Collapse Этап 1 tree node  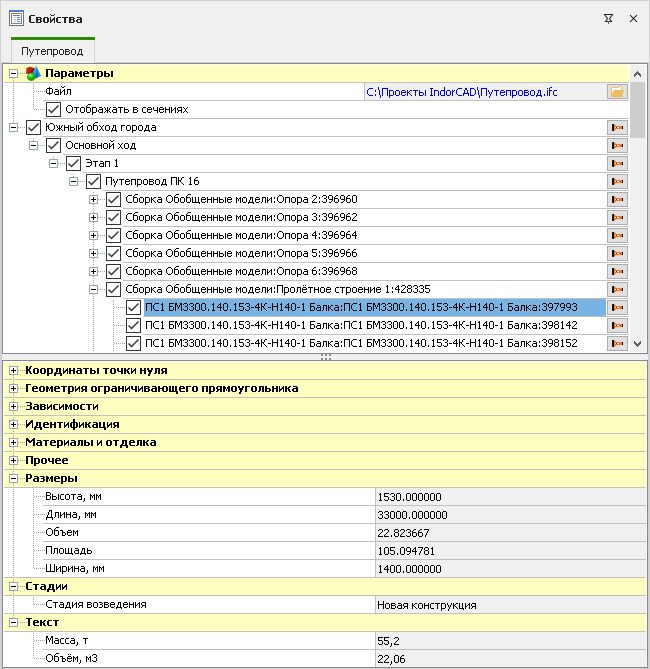tap(53, 163)
